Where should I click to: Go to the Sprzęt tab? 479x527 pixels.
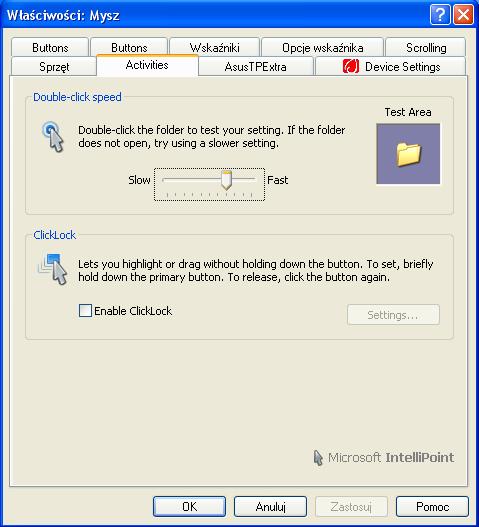(54, 67)
